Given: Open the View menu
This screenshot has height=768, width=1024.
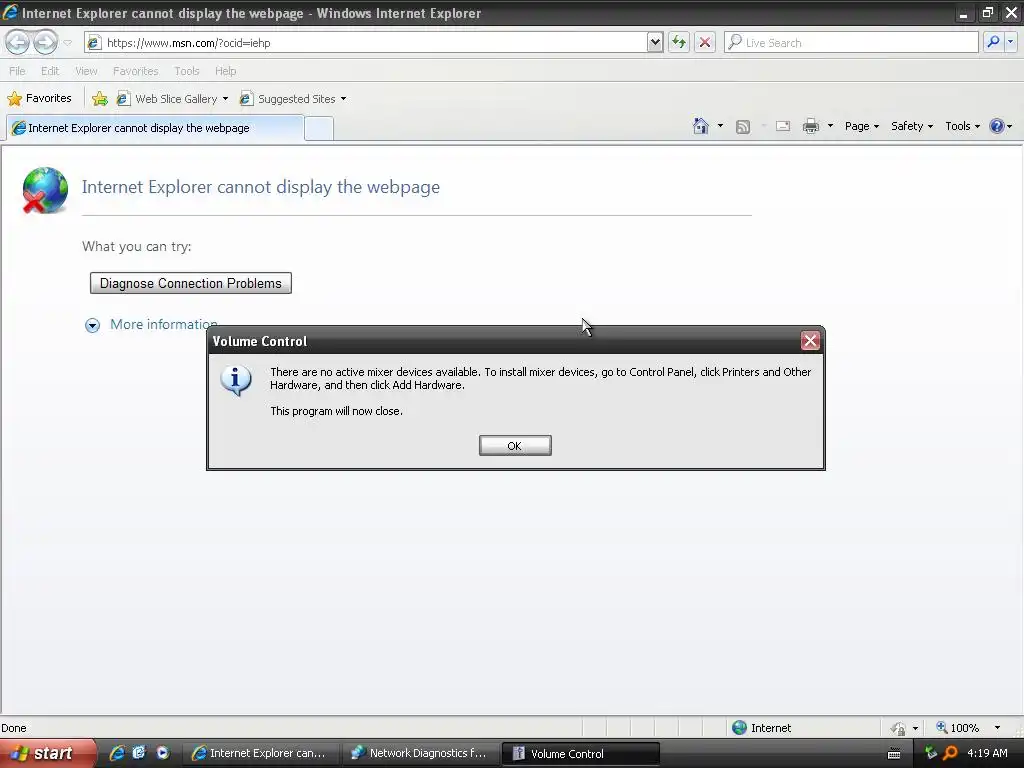Looking at the screenshot, I should click(86, 71).
